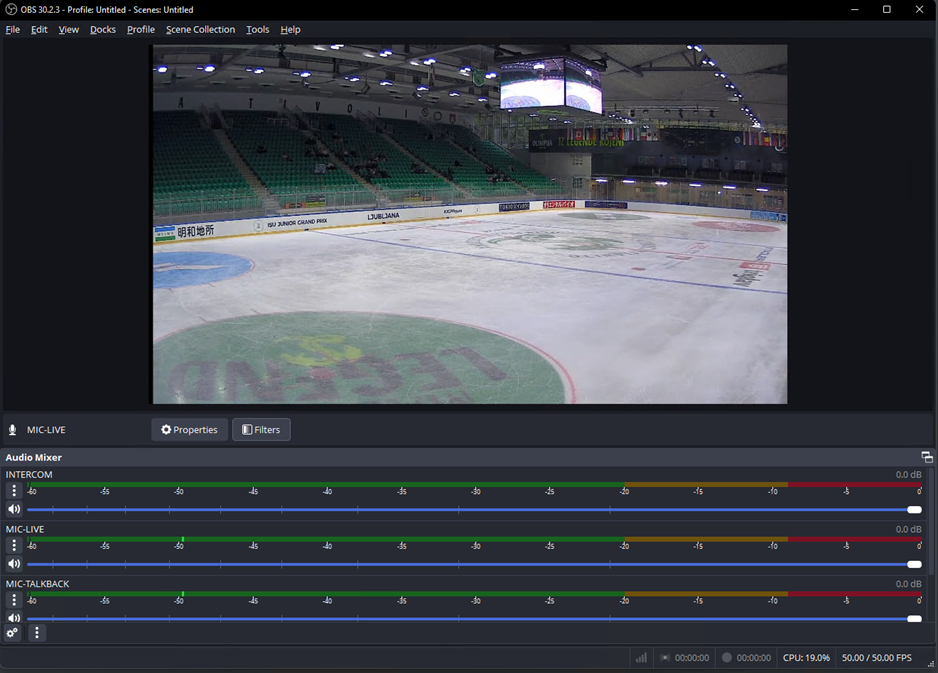The width and height of the screenshot is (938, 673).
Task: Mute the INTERCOM audio source
Action: (14, 510)
